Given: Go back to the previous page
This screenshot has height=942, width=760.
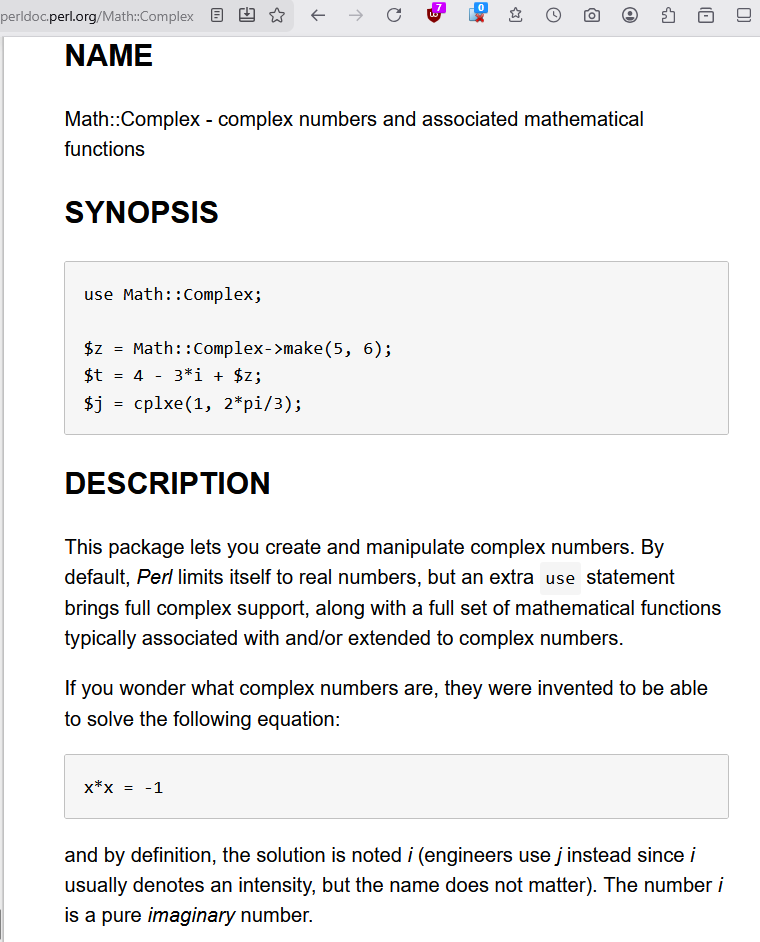Looking at the screenshot, I should pos(316,16).
